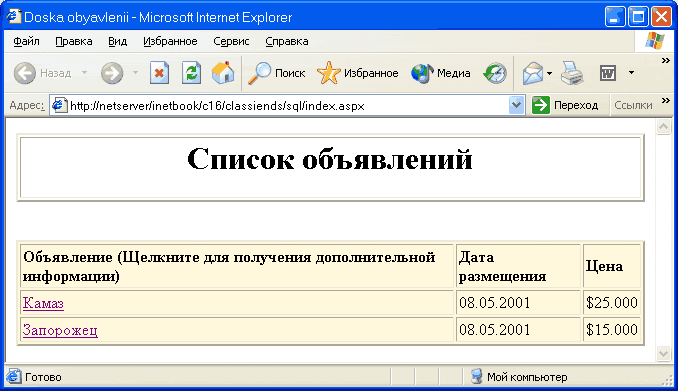
Task: Click the page scrollbar down arrow
Action: (x=663, y=353)
